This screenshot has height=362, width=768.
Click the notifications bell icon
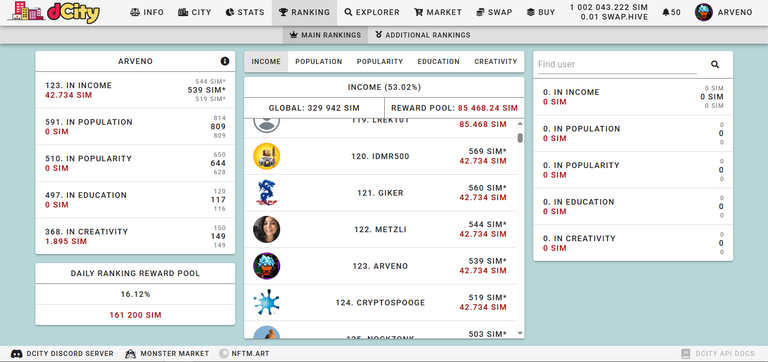point(666,12)
